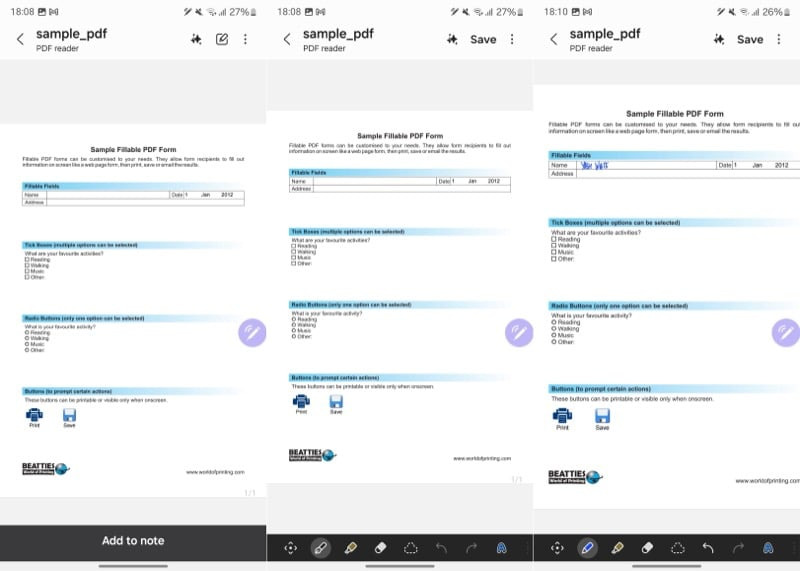Tap the active blue pen tool on the 18:10 screen

click(587, 548)
